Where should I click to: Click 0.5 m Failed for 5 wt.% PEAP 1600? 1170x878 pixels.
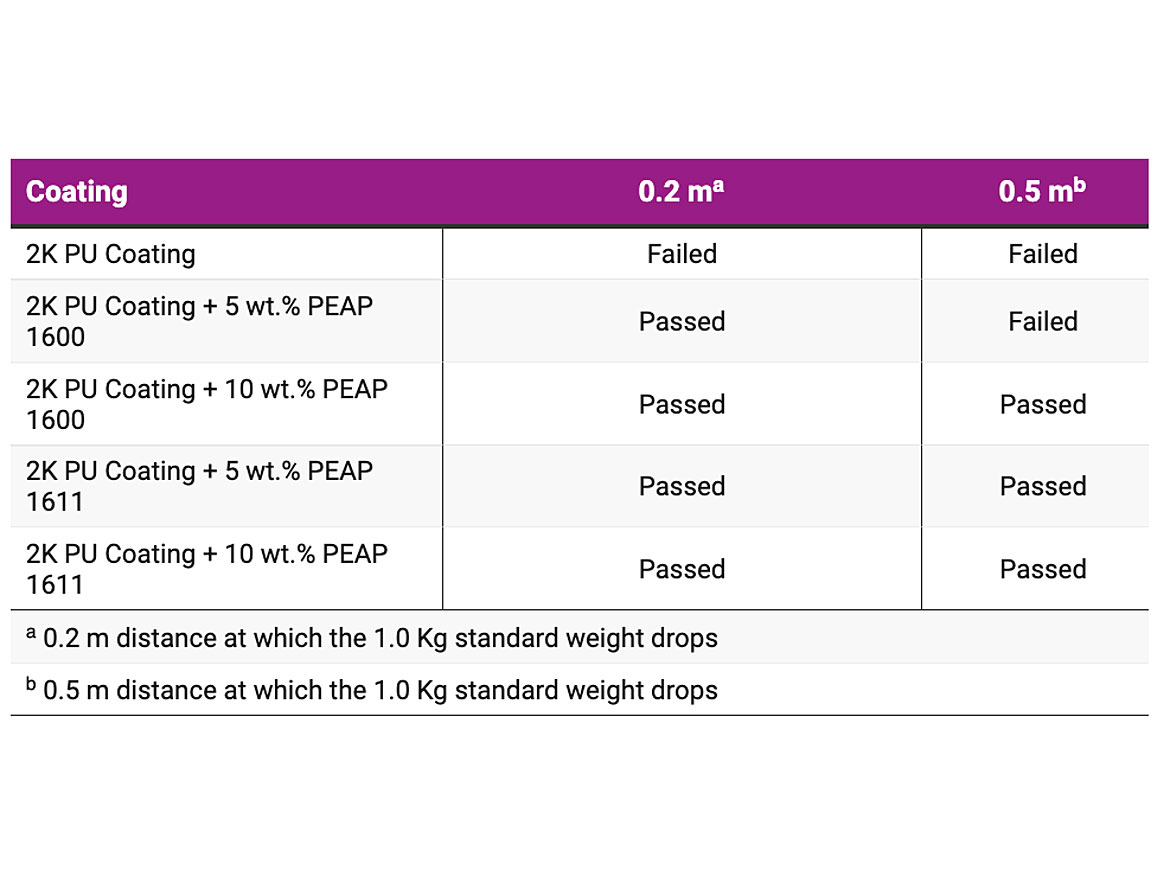point(1043,321)
